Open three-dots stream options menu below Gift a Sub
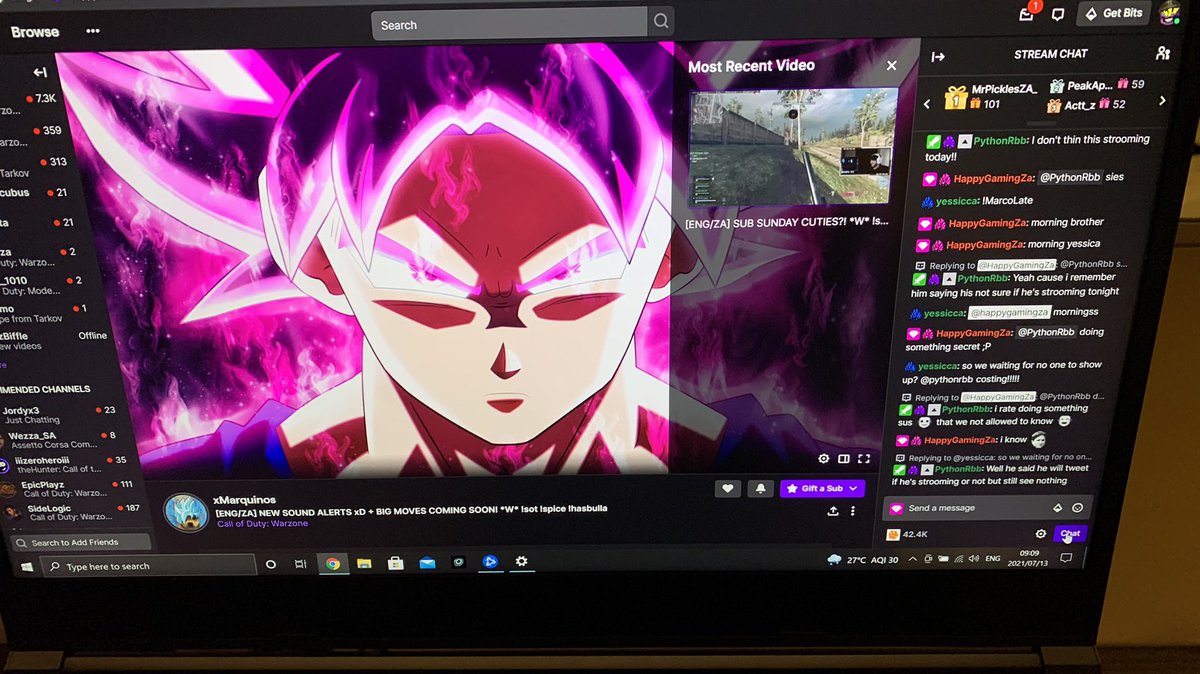This screenshot has height=674, width=1200. click(x=853, y=511)
